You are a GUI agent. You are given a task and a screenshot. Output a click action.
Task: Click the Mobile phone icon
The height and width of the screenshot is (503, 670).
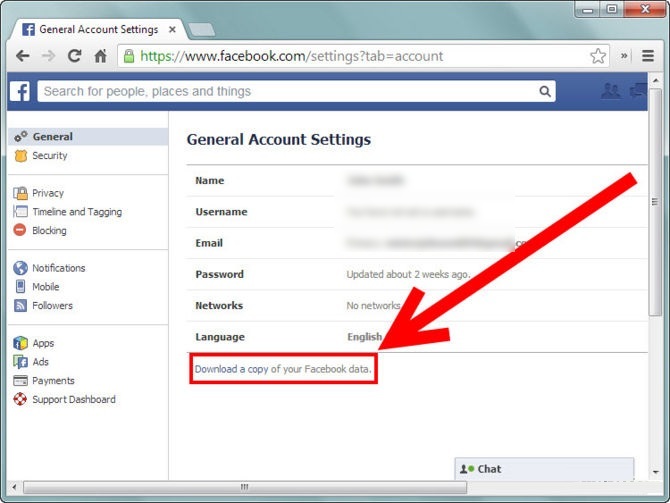coord(20,286)
